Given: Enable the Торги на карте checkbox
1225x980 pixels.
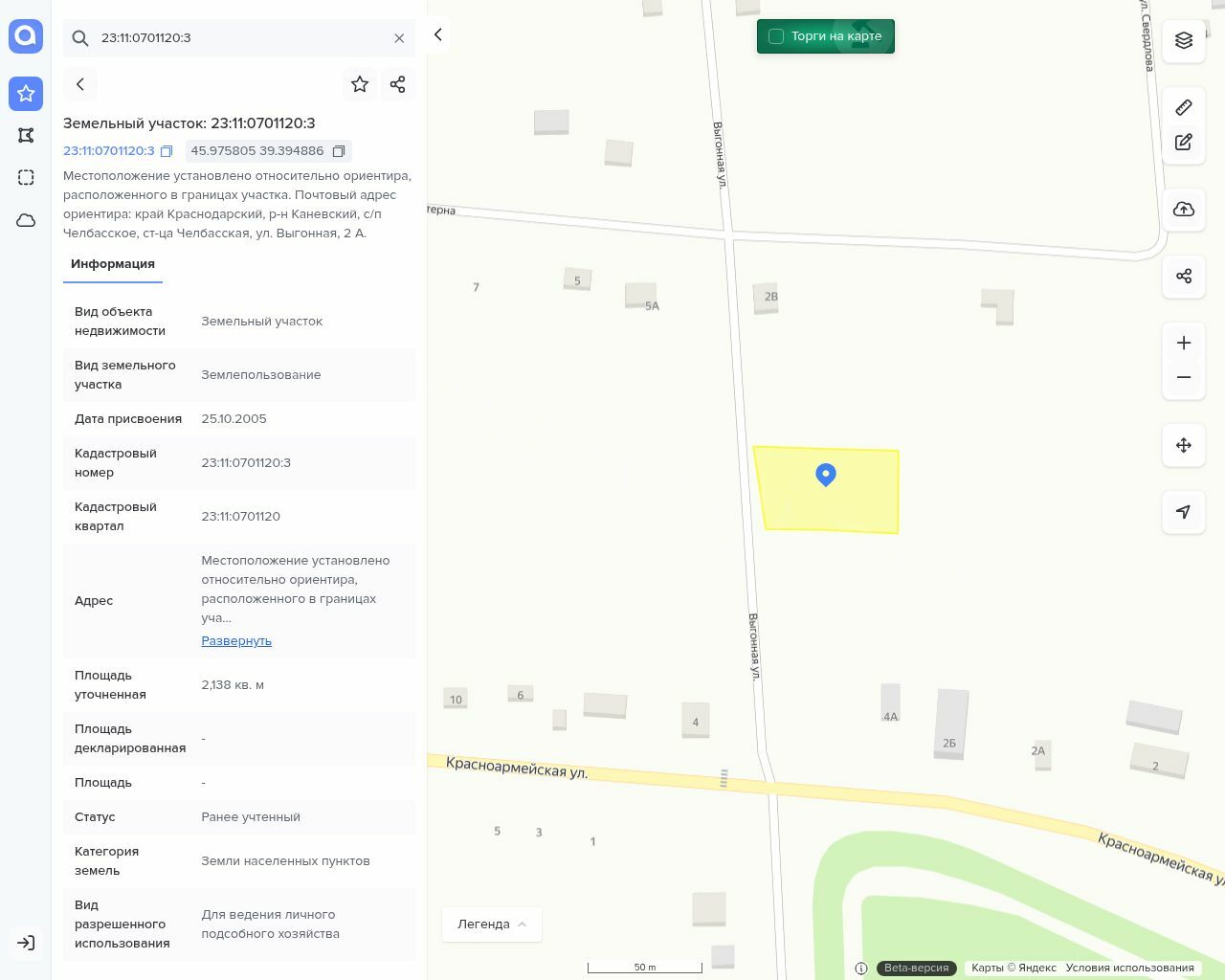Looking at the screenshot, I should pos(776,36).
